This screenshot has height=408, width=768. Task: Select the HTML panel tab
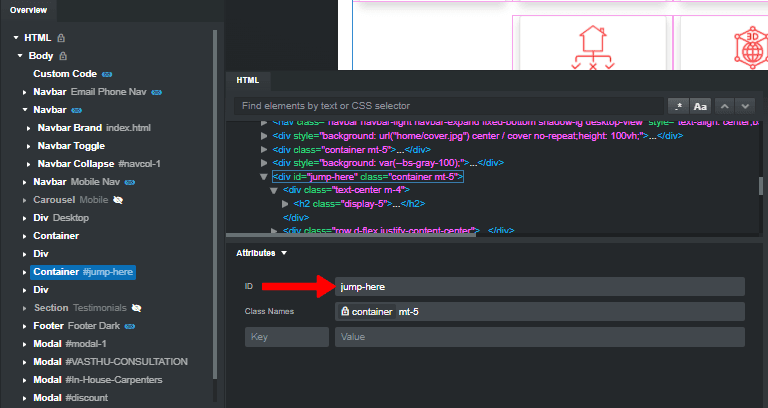[x=247, y=80]
